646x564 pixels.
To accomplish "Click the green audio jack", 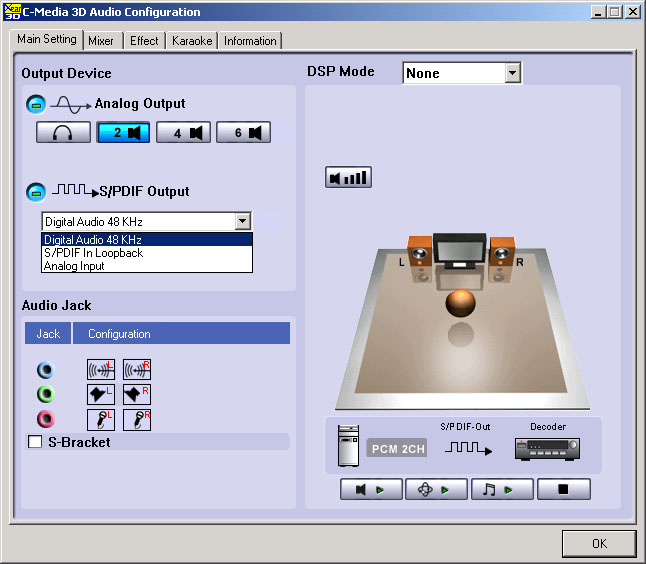I will coord(45,394).
